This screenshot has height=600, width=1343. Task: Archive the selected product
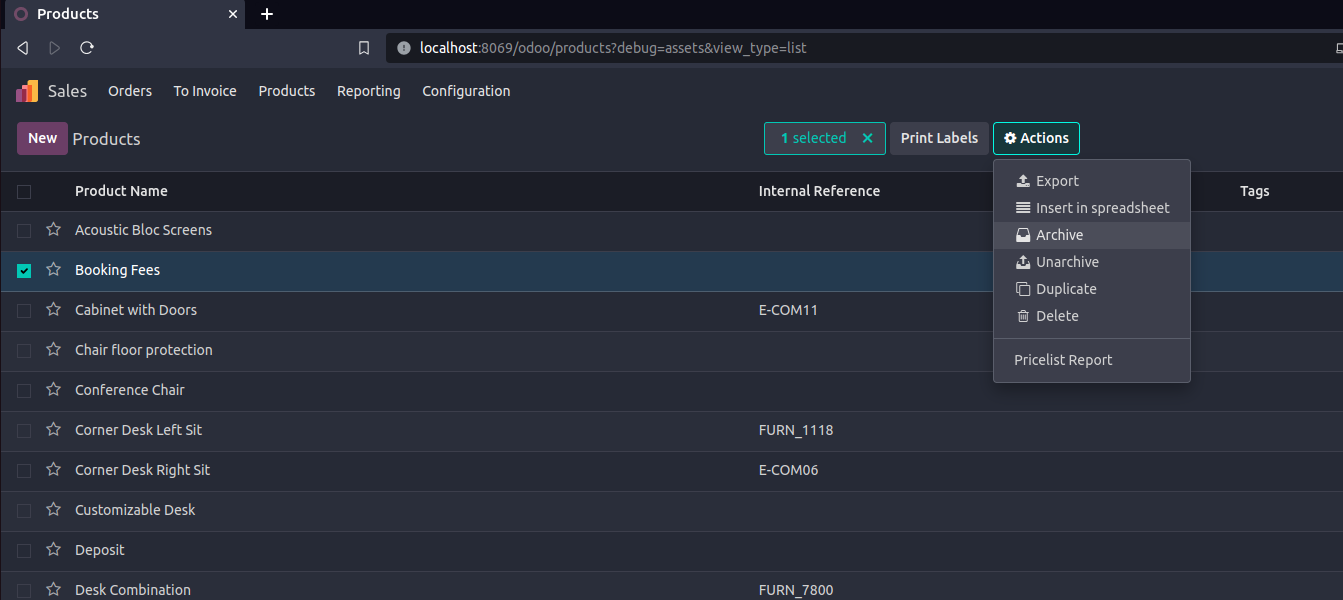tap(1092, 235)
